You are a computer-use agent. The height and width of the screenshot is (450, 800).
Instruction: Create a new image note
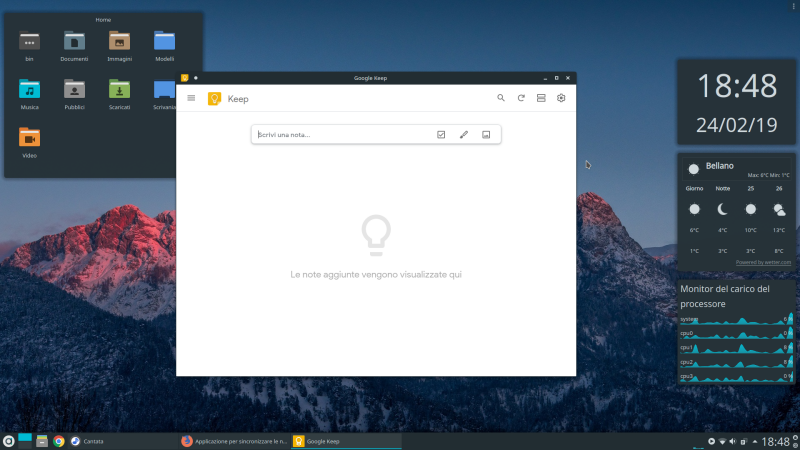tap(486, 135)
